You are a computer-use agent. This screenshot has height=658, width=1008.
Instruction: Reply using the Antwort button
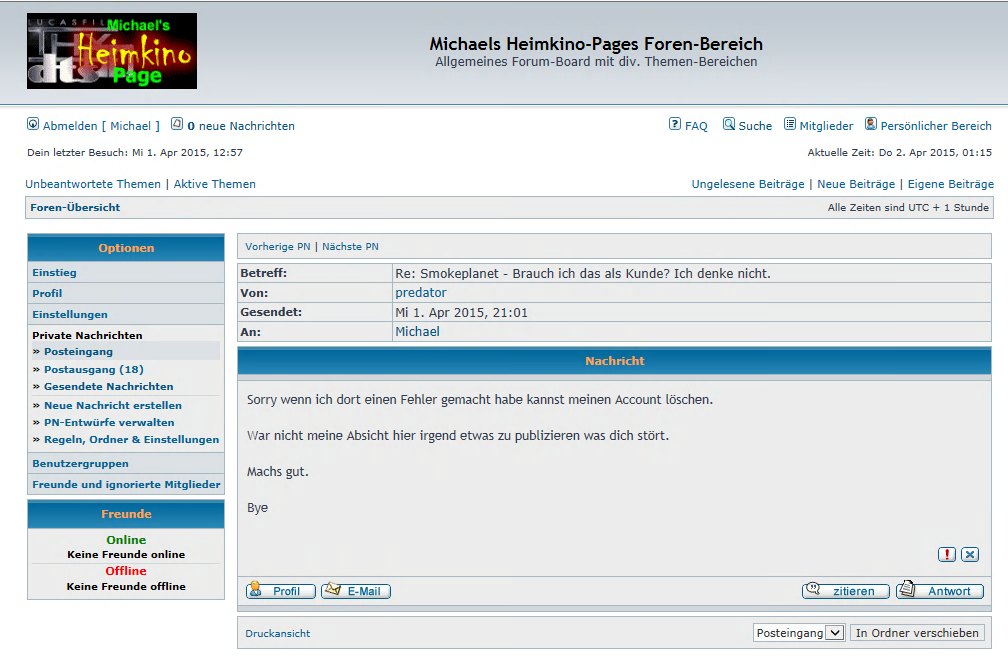click(939, 591)
